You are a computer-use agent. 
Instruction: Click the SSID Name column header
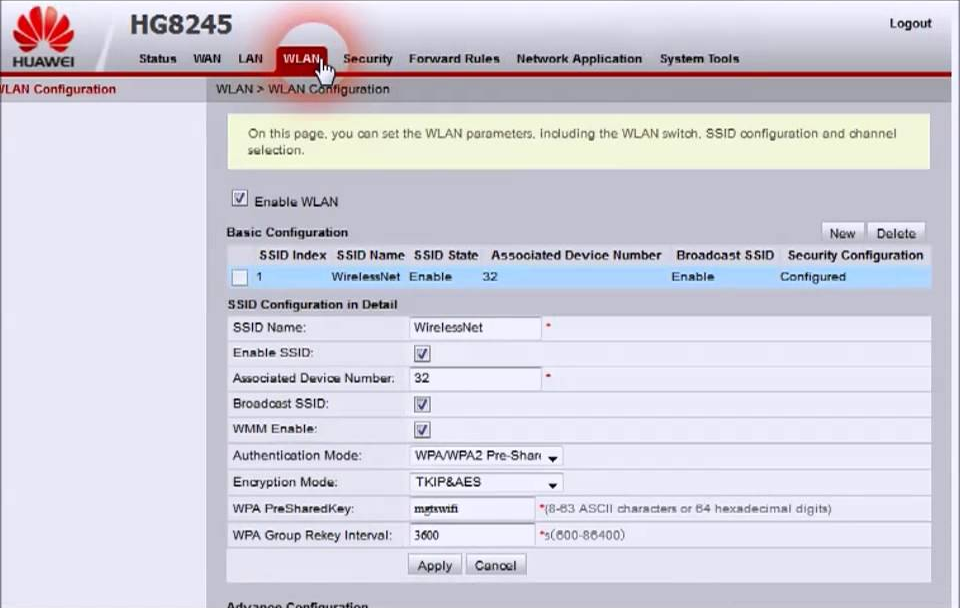click(370, 255)
